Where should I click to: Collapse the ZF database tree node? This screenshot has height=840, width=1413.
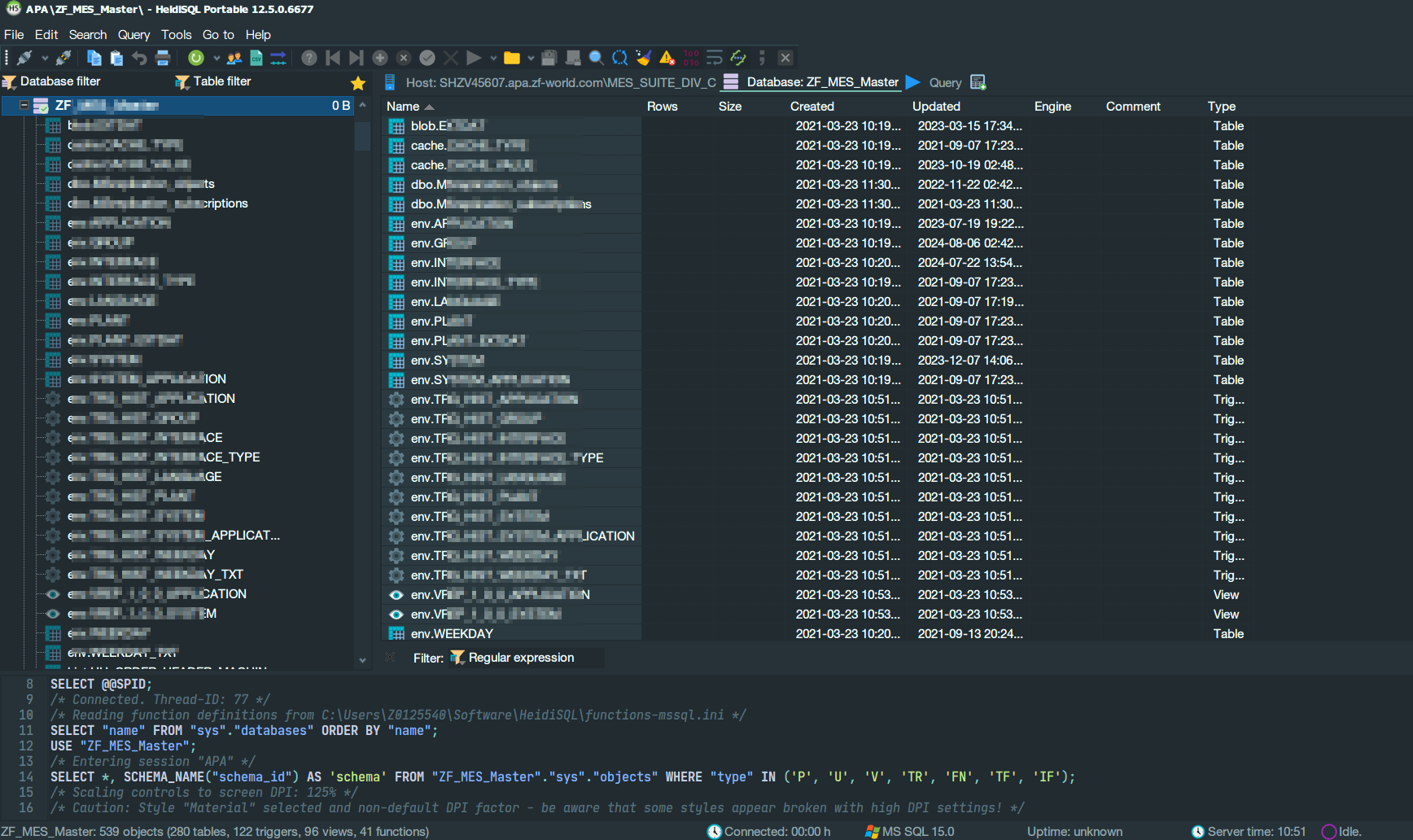pyautogui.click(x=24, y=106)
